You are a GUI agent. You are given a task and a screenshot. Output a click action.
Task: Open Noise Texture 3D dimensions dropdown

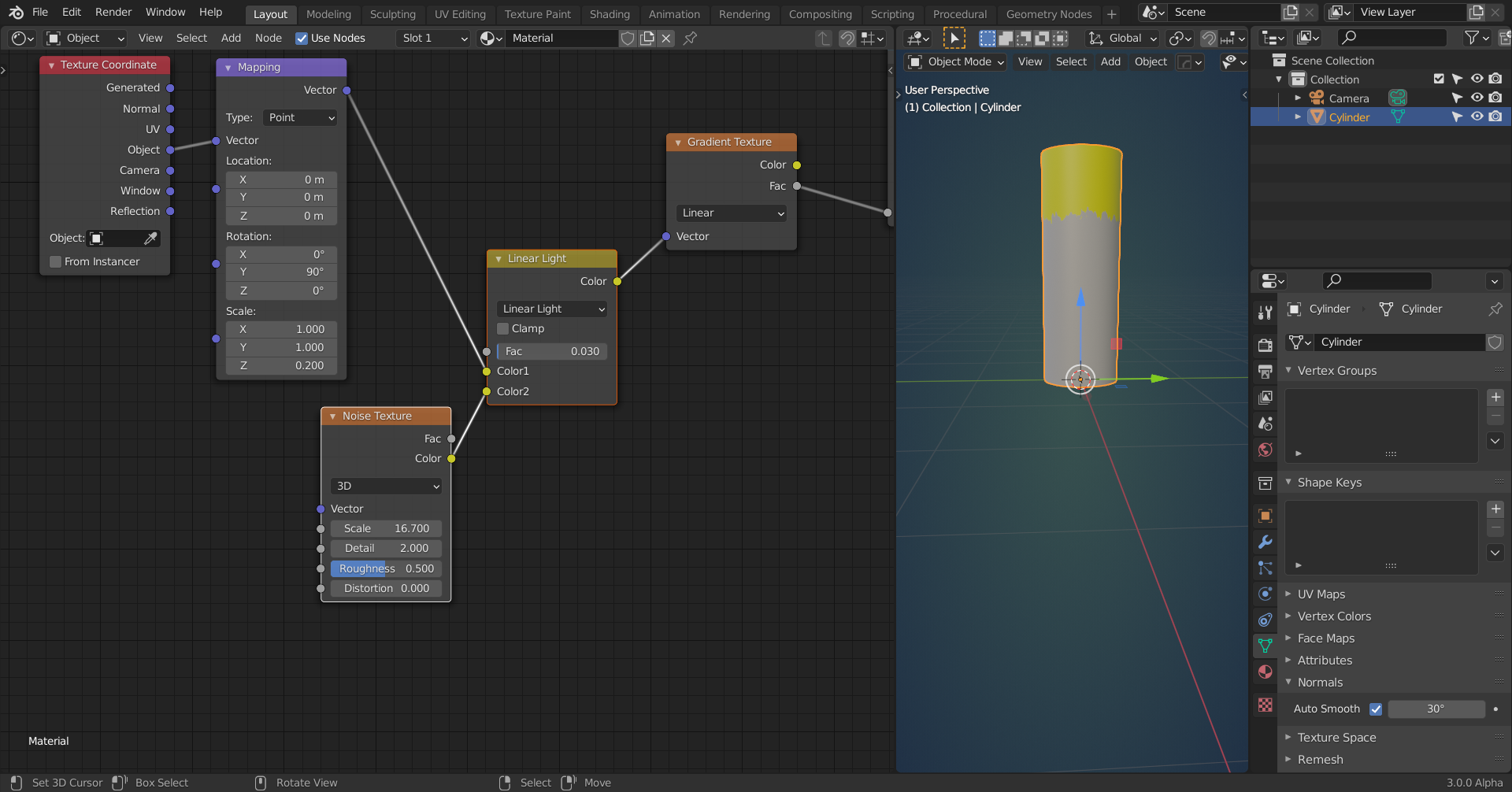tap(386, 487)
